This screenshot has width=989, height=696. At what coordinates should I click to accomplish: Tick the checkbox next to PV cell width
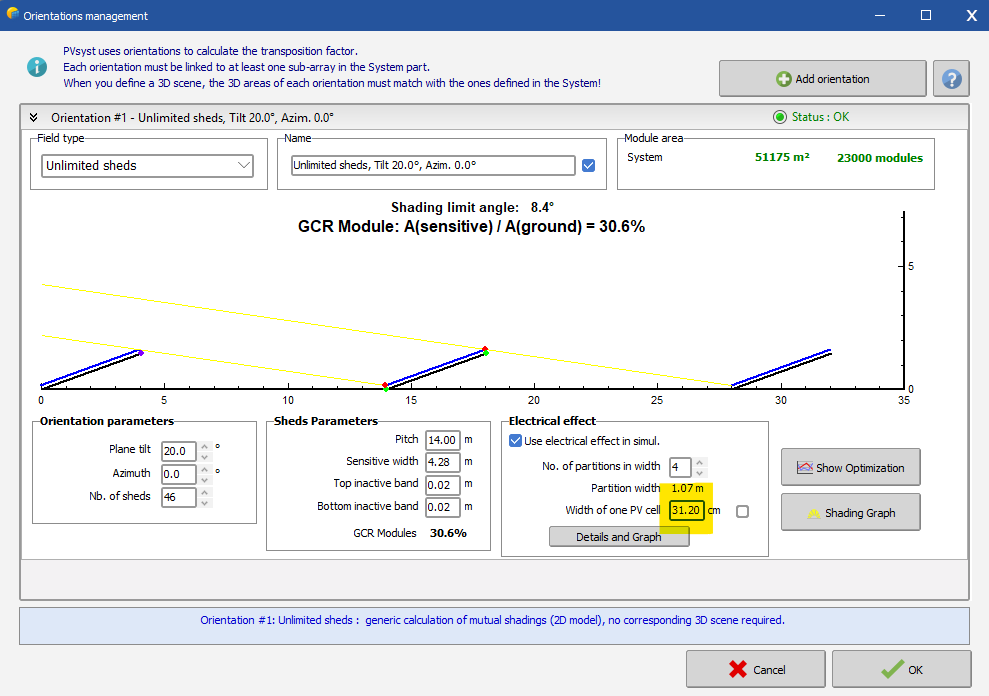(742, 512)
